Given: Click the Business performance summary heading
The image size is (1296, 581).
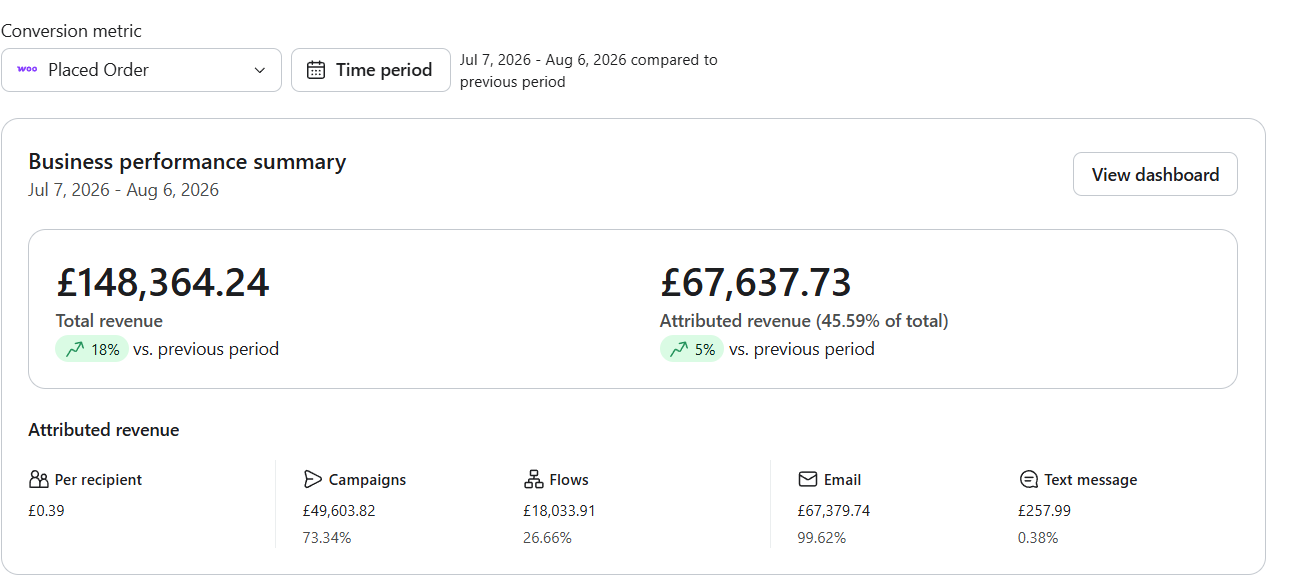Looking at the screenshot, I should 187,162.
